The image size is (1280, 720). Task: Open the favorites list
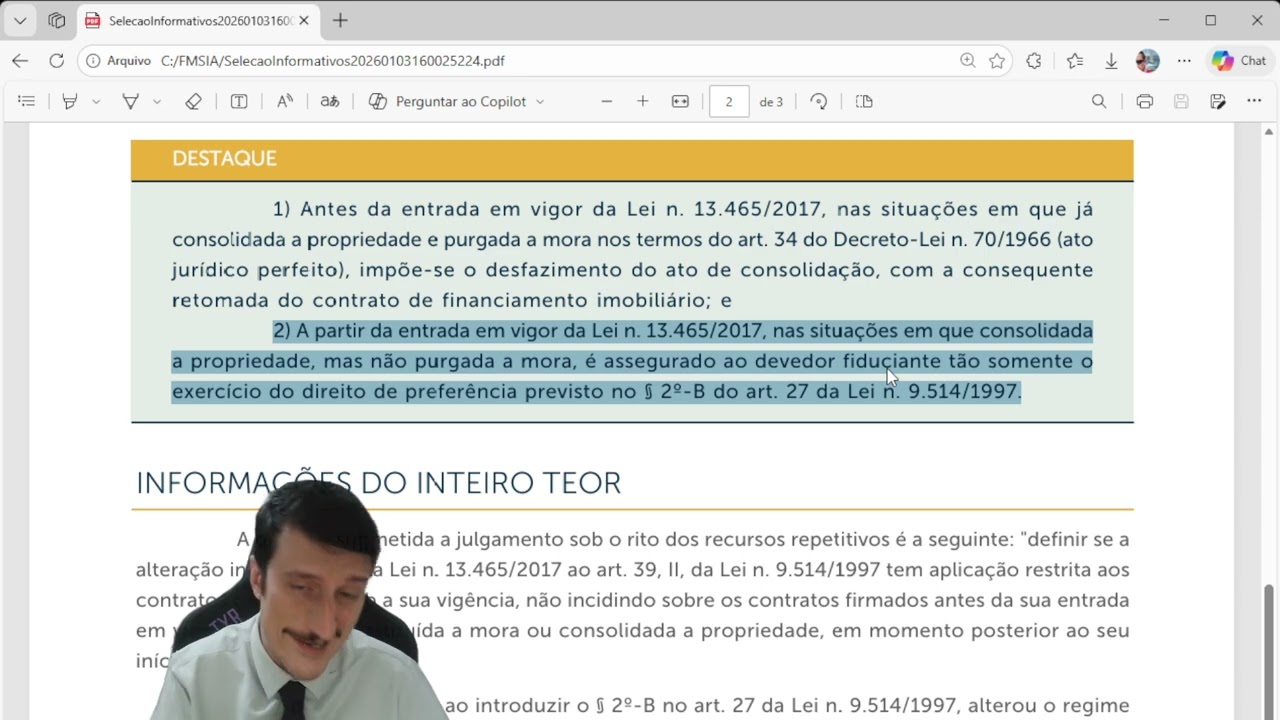click(x=1075, y=61)
